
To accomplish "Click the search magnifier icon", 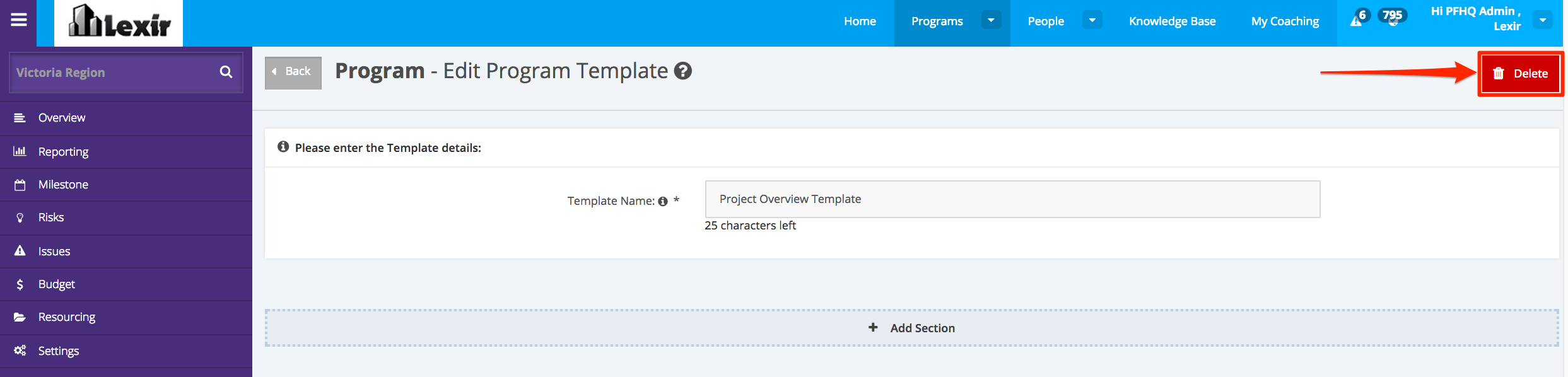I will click(226, 72).
